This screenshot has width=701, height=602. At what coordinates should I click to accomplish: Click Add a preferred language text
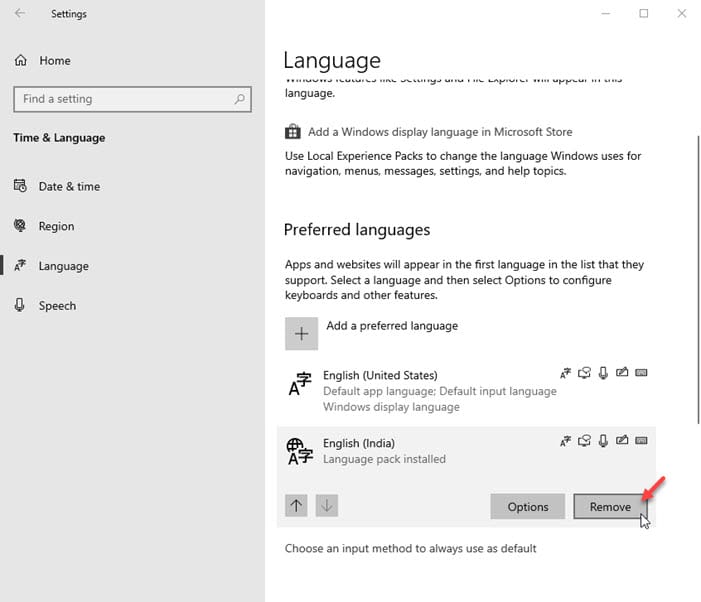coord(392,326)
